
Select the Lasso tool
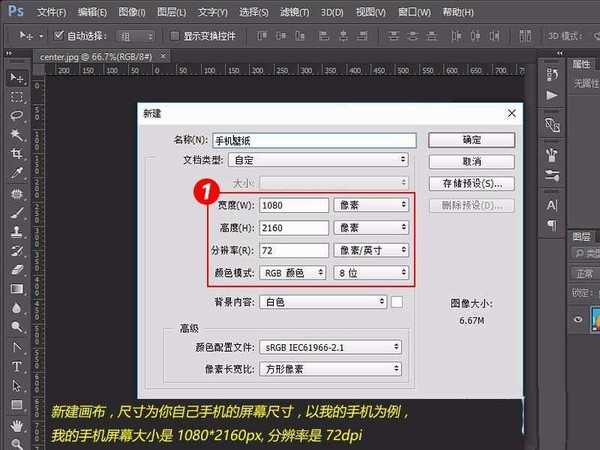pyautogui.click(x=17, y=116)
